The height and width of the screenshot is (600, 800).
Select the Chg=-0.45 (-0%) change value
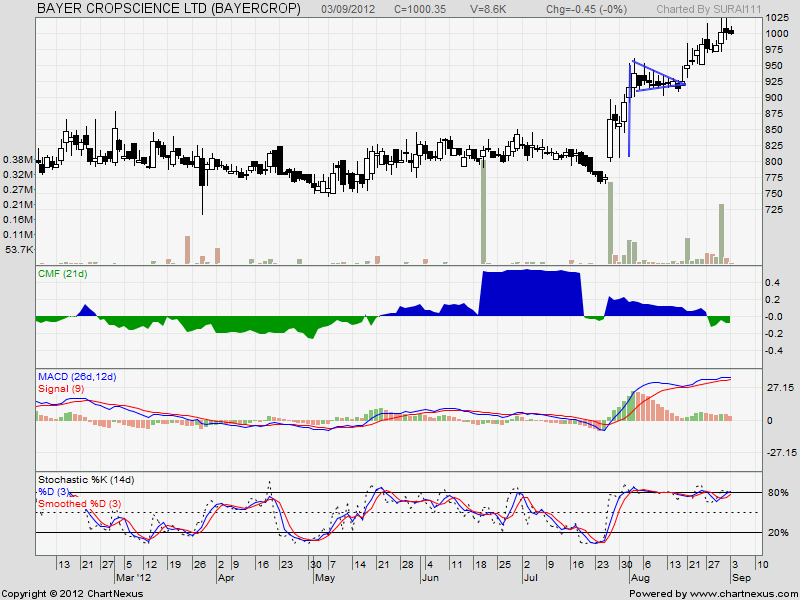[586, 9]
